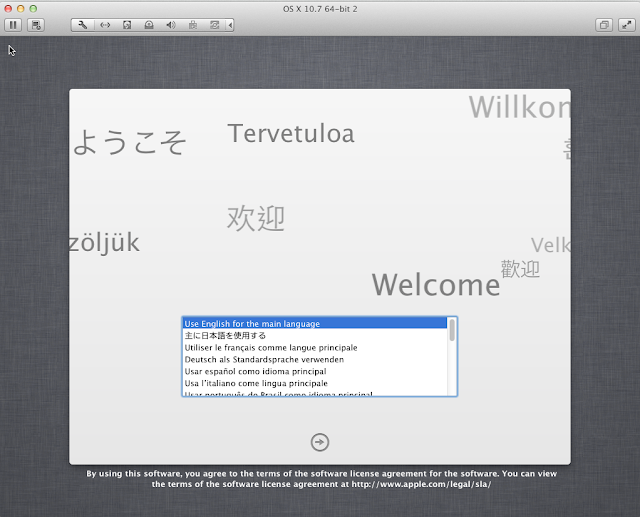Screen dimensions: 640x517
Task: Close the VM window red button
Action: tap(8, 9)
